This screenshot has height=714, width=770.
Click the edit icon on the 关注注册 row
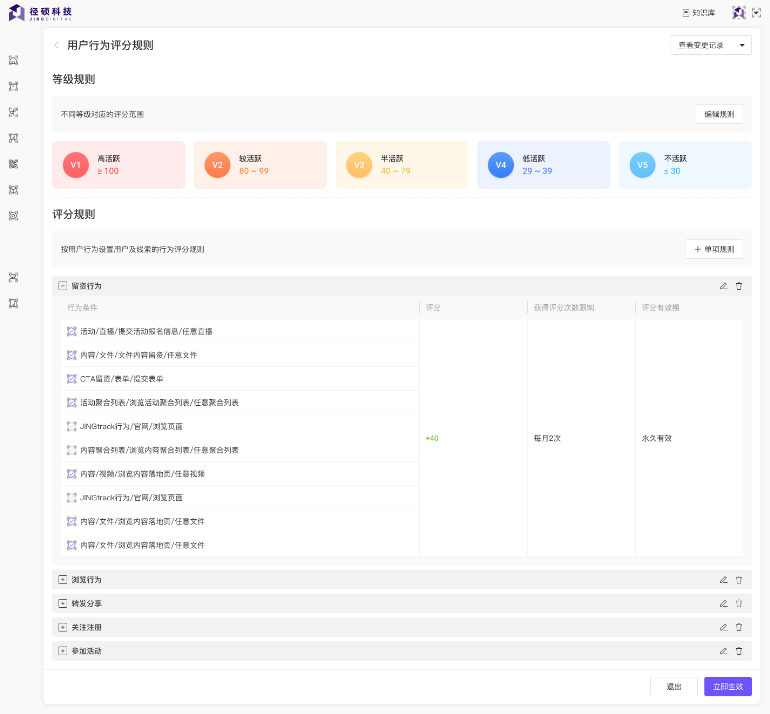pyautogui.click(x=723, y=627)
